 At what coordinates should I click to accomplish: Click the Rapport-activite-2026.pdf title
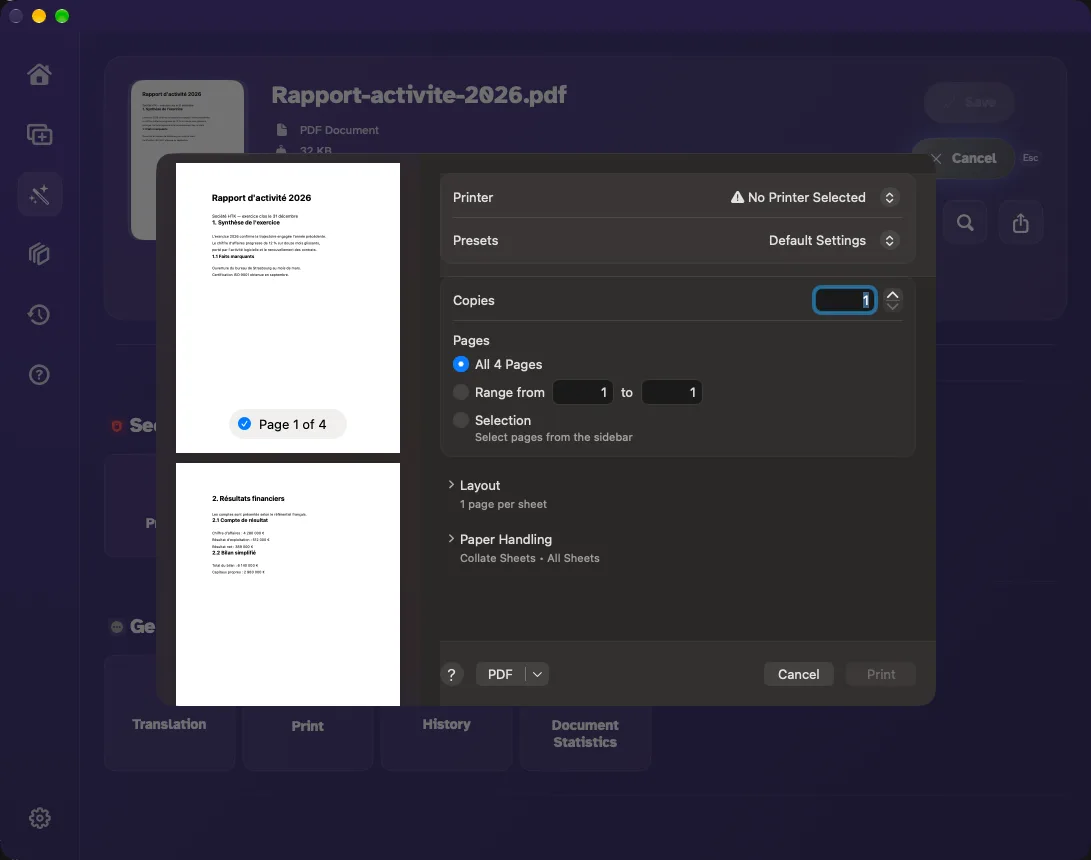(x=419, y=95)
